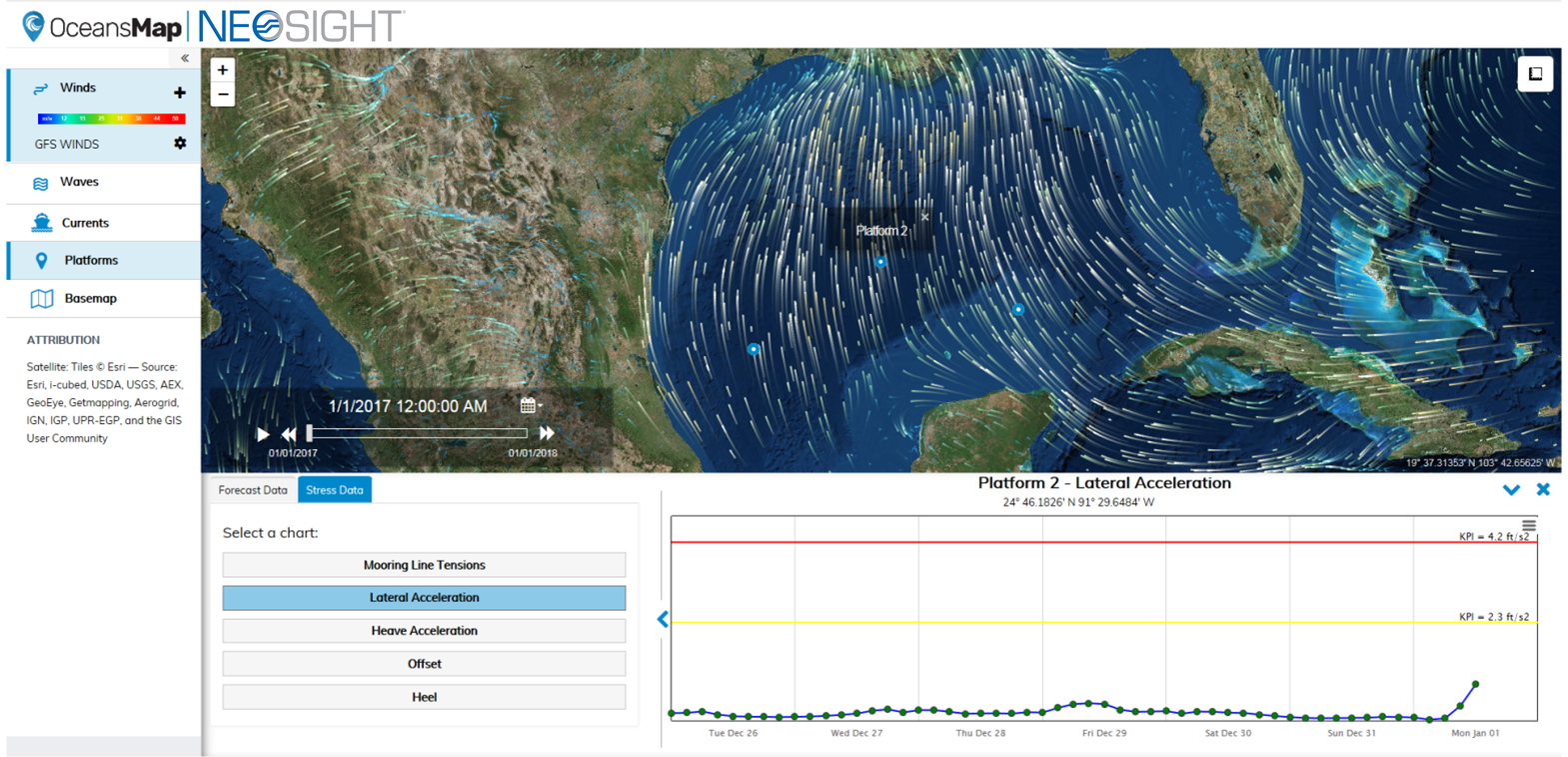The height and width of the screenshot is (757, 1568).
Task: Open the Basemap section
Action: 103,298
